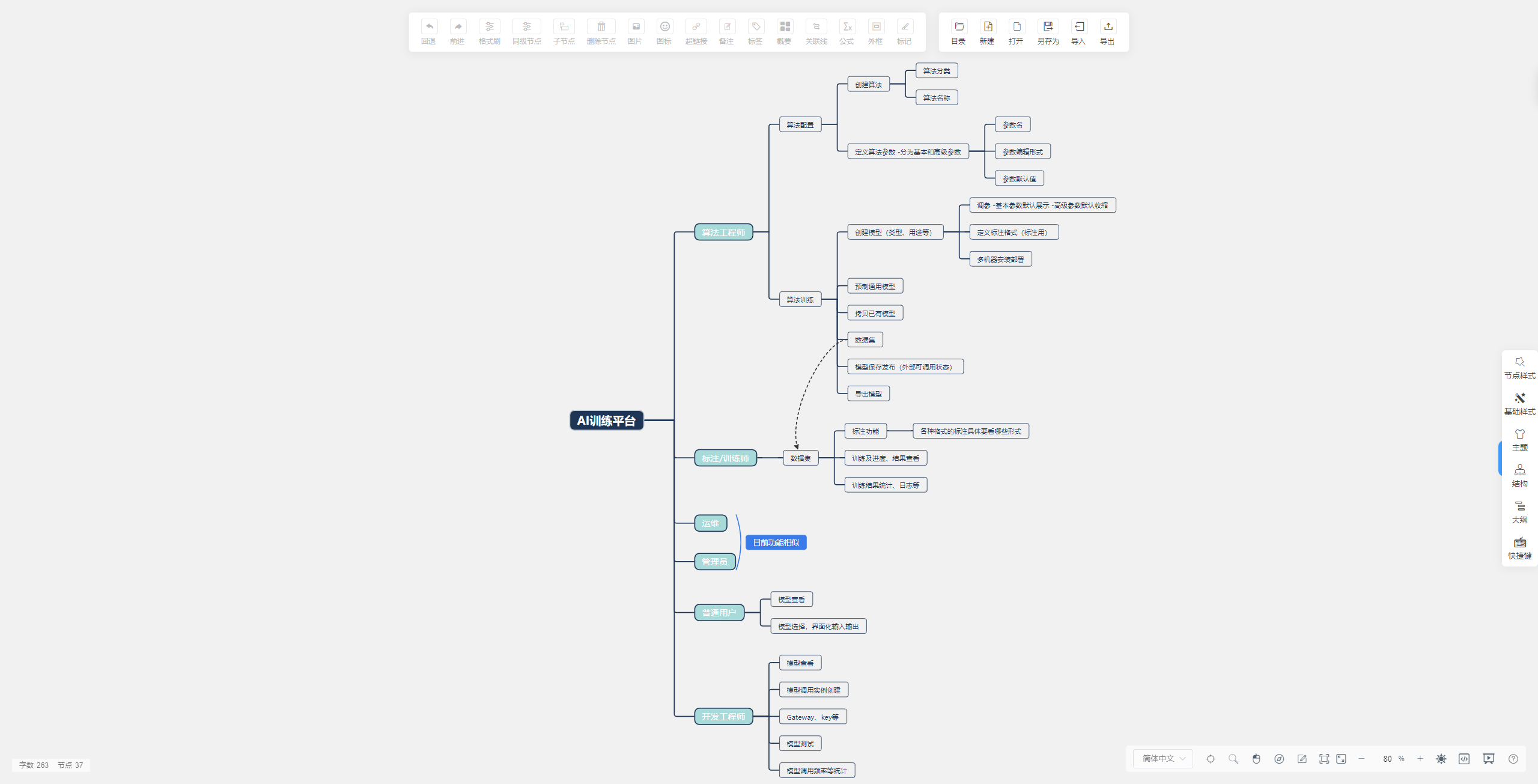Image resolution: width=1538 pixels, height=784 pixels.
Task: Click the compass navigator icon
Action: tap(1279, 759)
